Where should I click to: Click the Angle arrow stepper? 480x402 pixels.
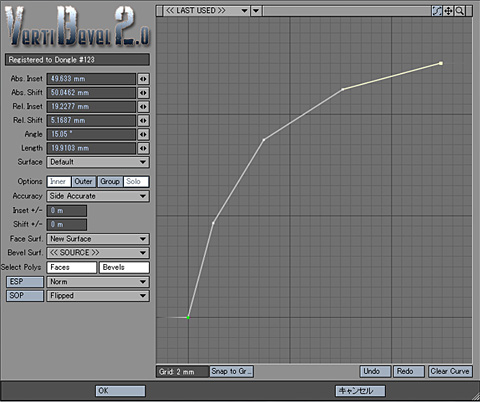click(x=143, y=134)
